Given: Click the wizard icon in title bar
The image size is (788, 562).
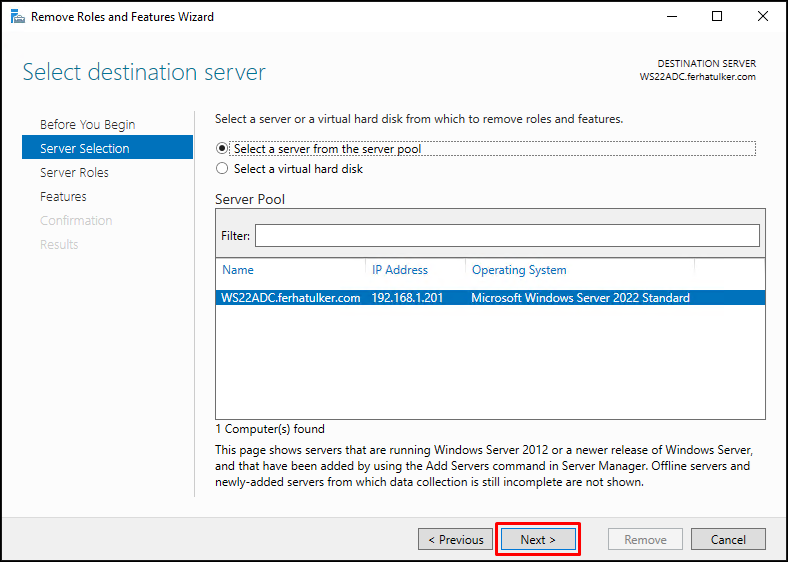Looking at the screenshot, I should click(x=18, y=17).
